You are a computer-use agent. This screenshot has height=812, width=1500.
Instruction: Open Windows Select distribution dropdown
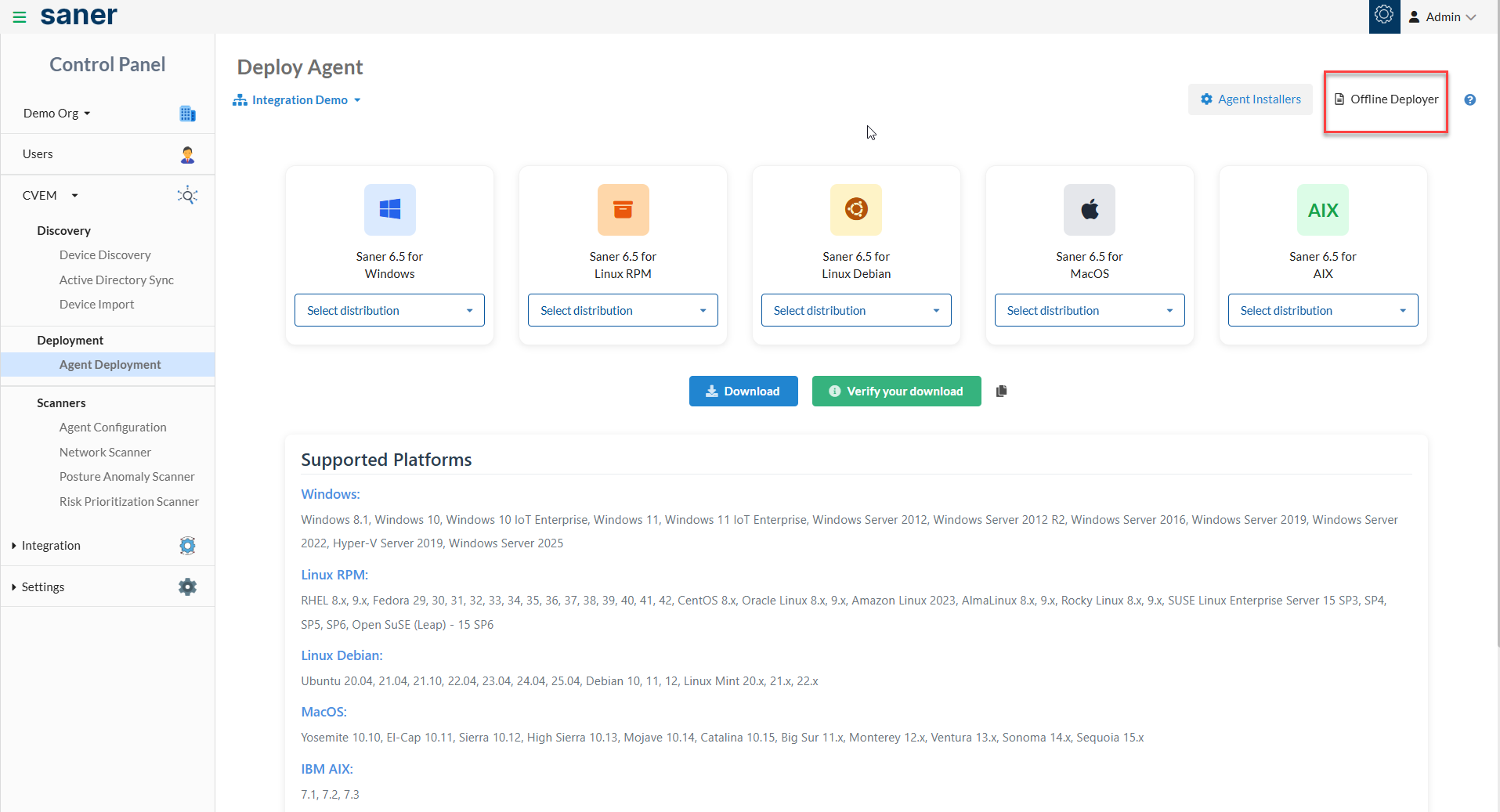[x=390, y=310]
